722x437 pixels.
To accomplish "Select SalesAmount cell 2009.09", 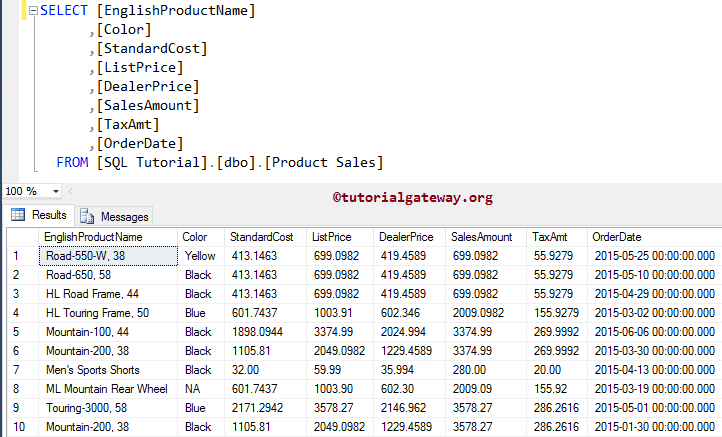I will point(486,389).
